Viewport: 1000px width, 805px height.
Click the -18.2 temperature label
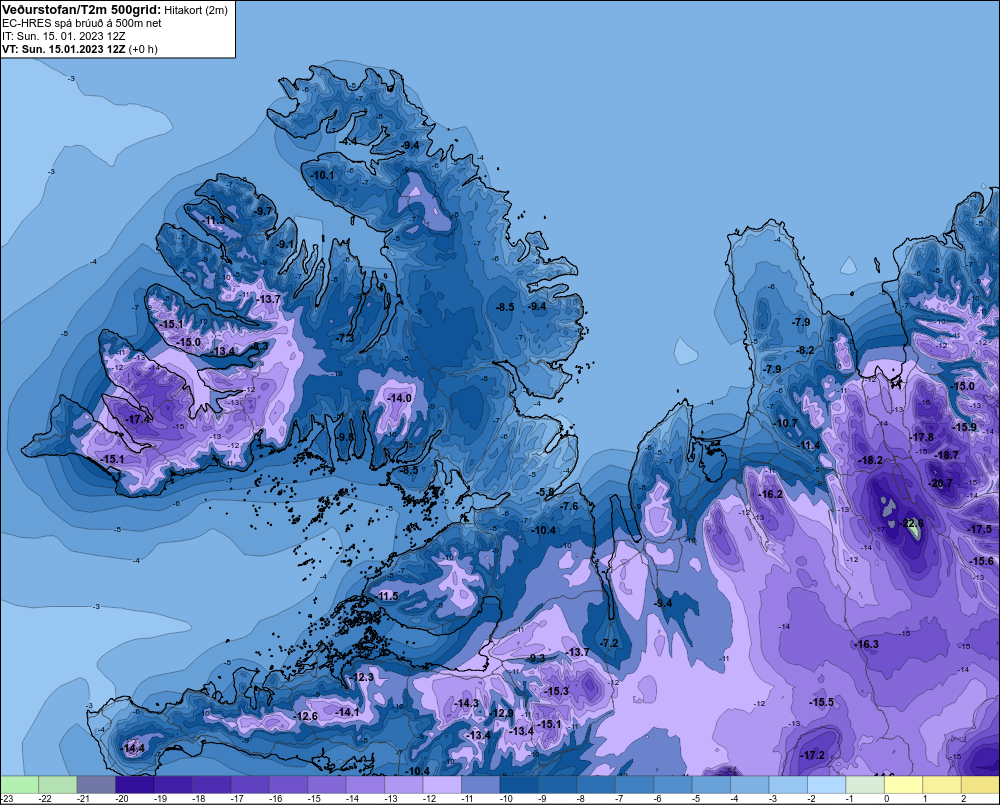[871, 460]
